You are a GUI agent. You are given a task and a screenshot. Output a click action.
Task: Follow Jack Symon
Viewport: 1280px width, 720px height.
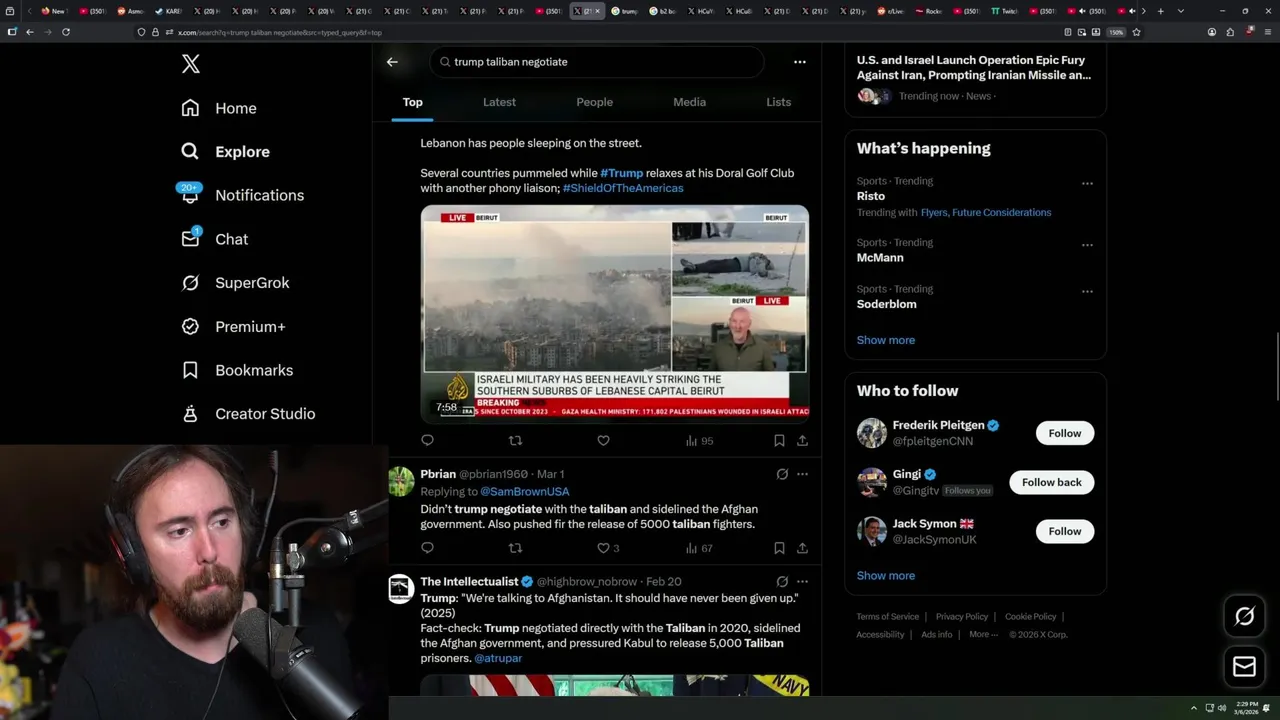pos(1064,531)
